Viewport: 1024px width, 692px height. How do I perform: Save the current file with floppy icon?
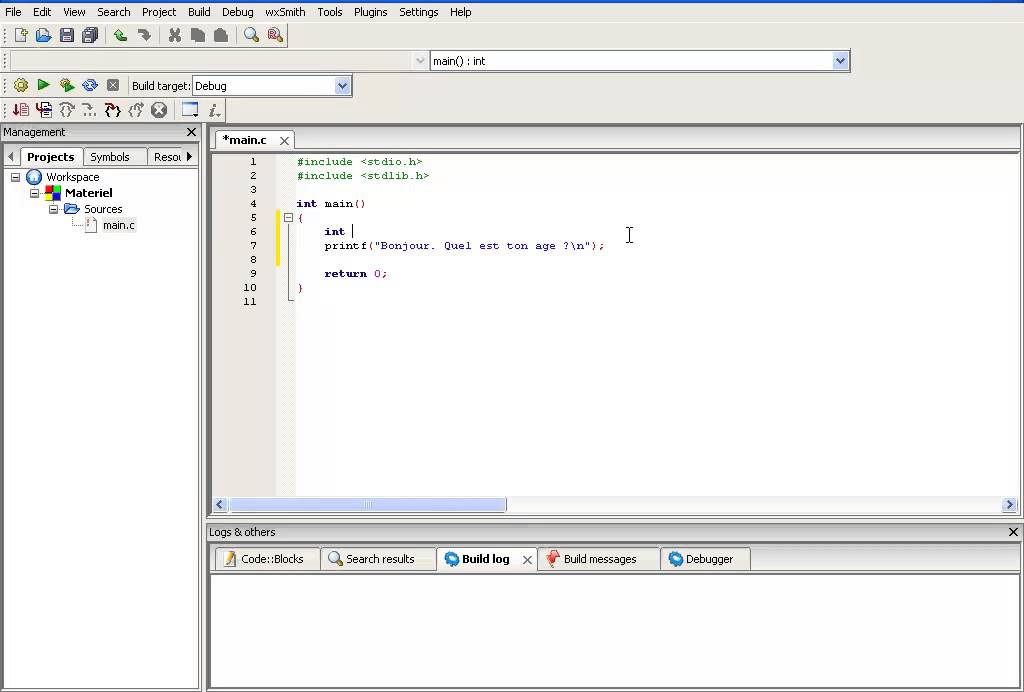pos(67,35)
